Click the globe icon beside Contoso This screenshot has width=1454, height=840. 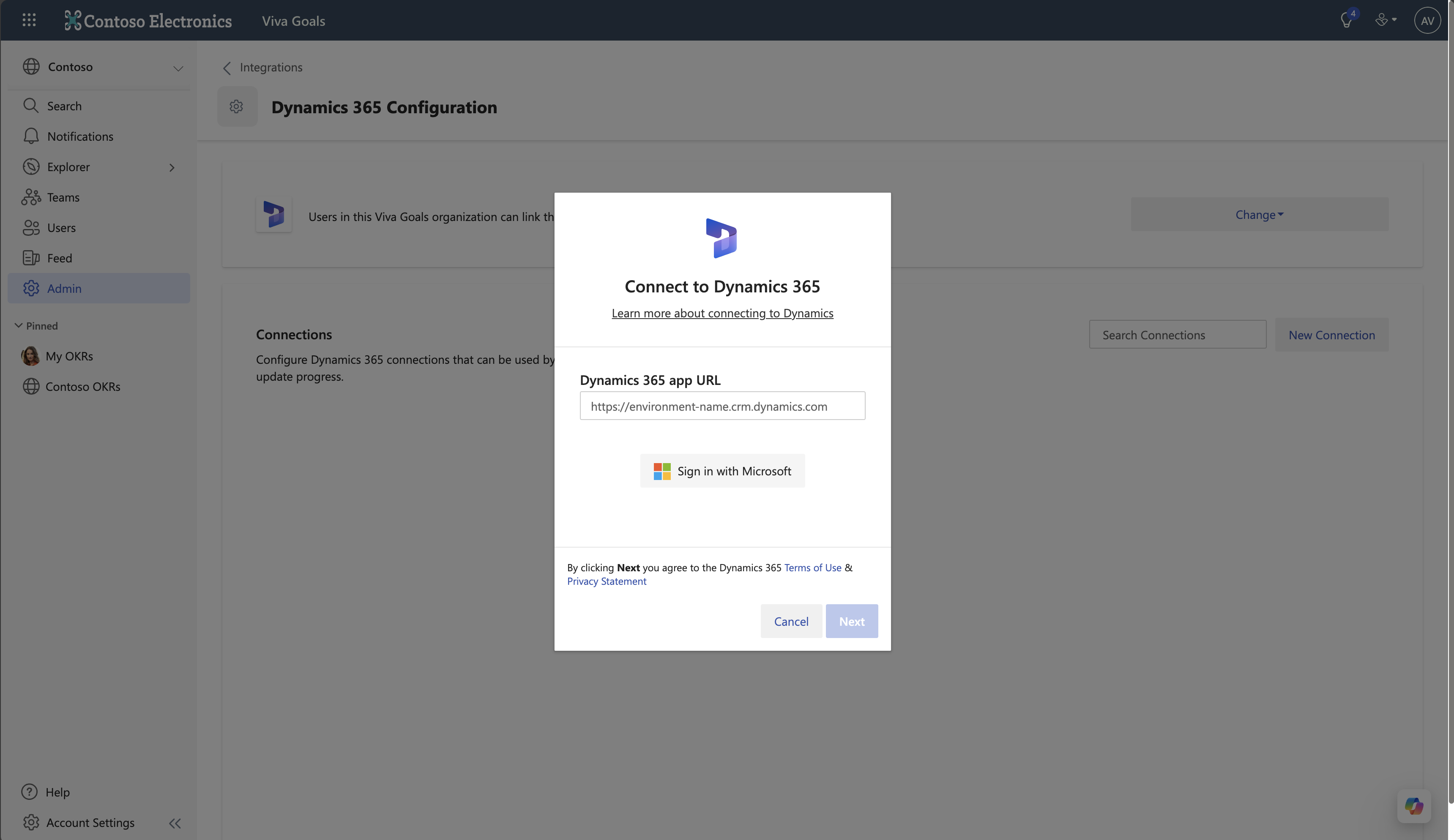[31, 66]
